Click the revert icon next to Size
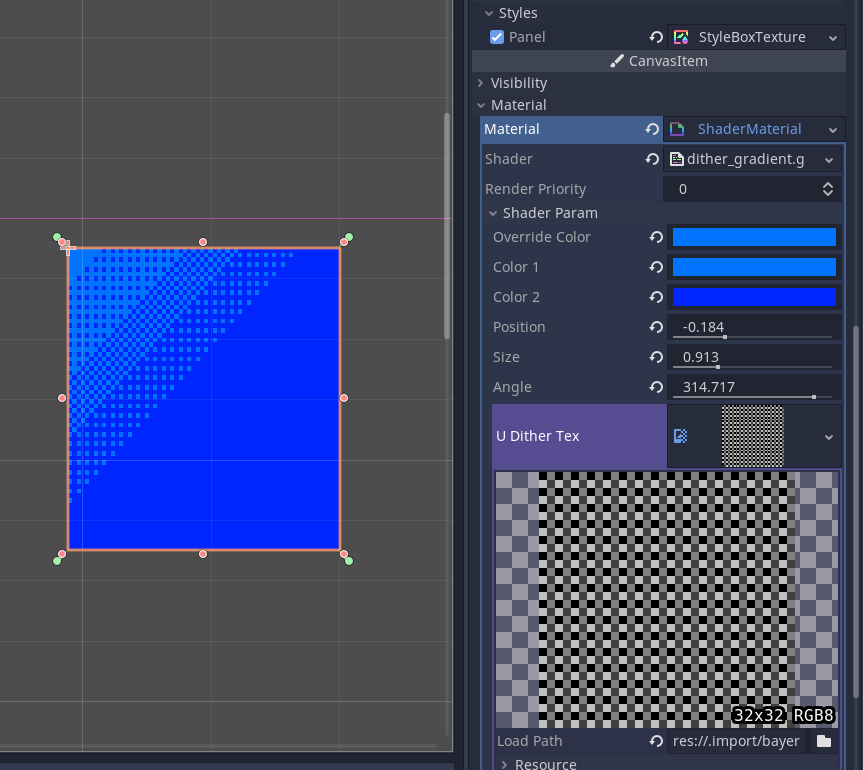Screen dimensions: 863x770 [x=656, y=357]
